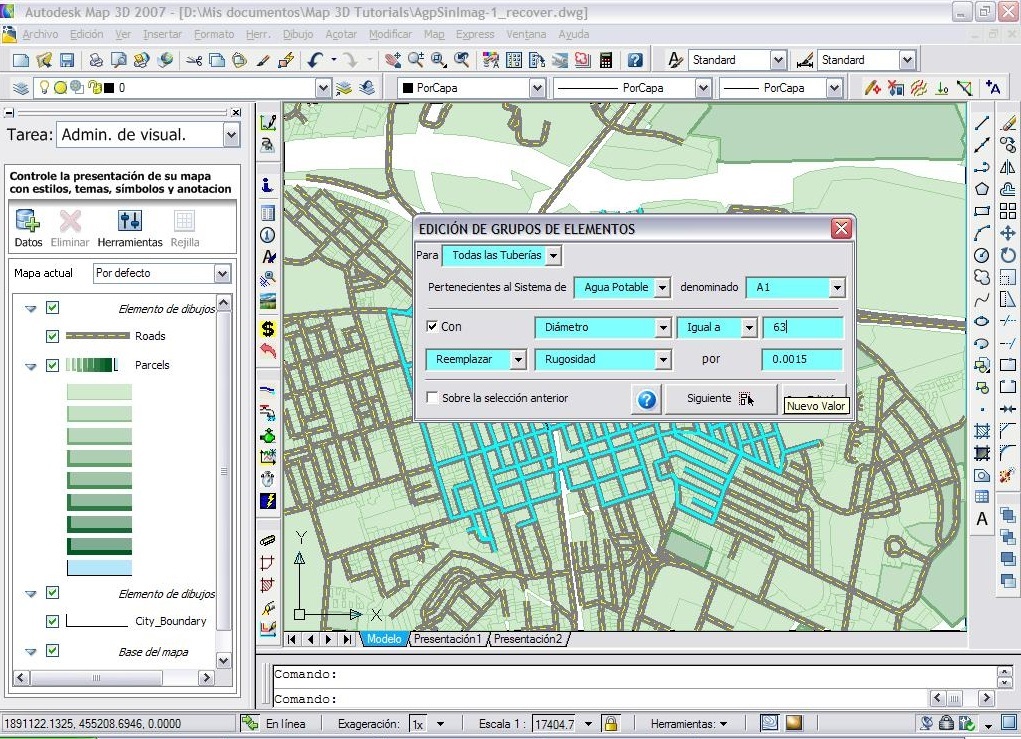Select the light blue parcel color swatch
The height and width of the screenshot is (739, 1021).
coord(99,568)
